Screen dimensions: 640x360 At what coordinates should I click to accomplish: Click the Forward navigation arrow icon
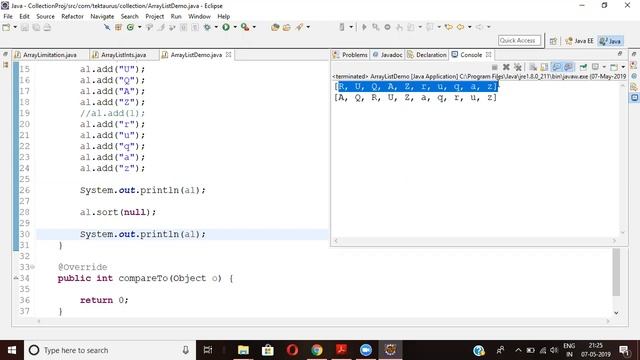[x=480, y=27]
